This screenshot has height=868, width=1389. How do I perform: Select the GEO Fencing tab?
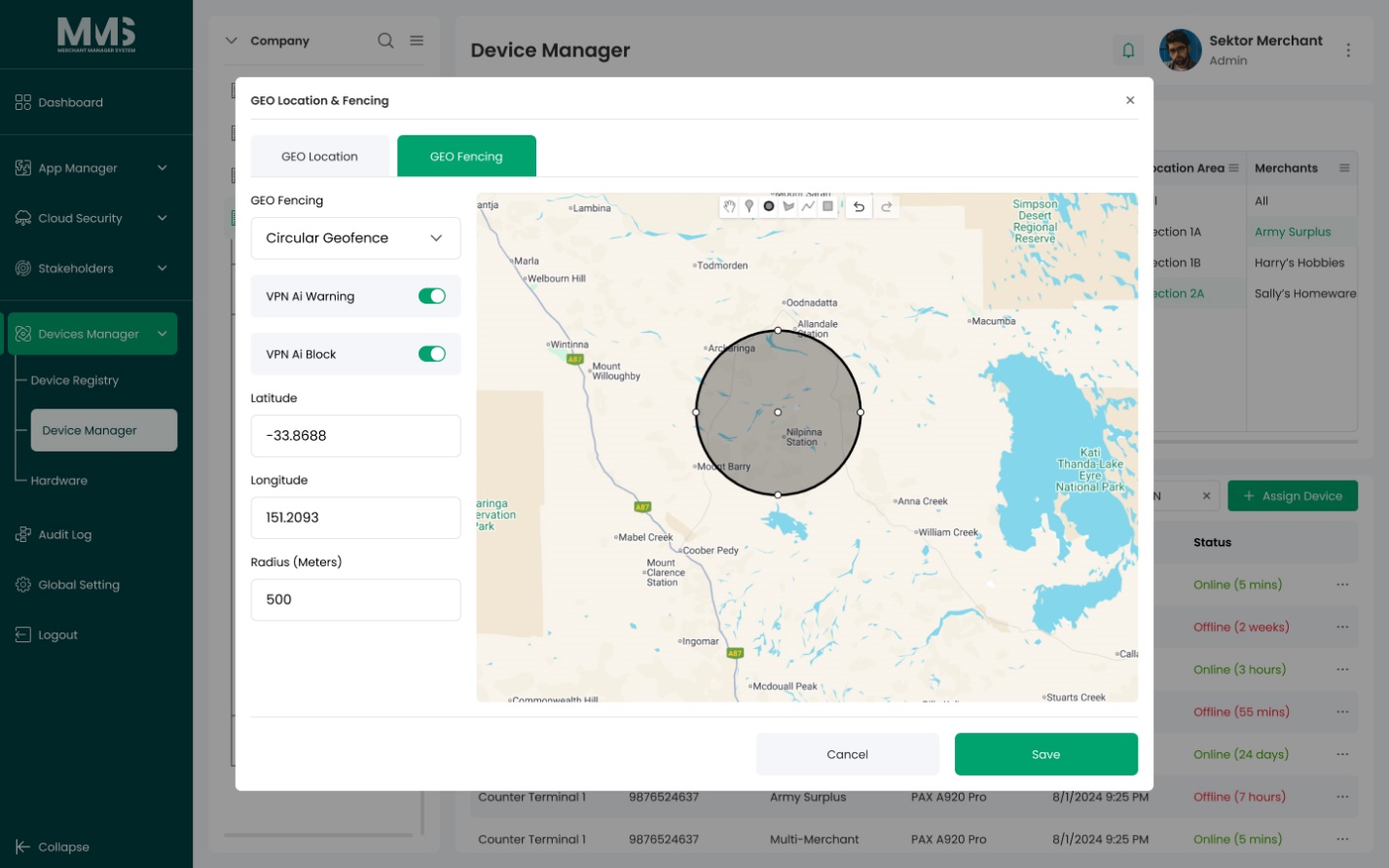466,157
